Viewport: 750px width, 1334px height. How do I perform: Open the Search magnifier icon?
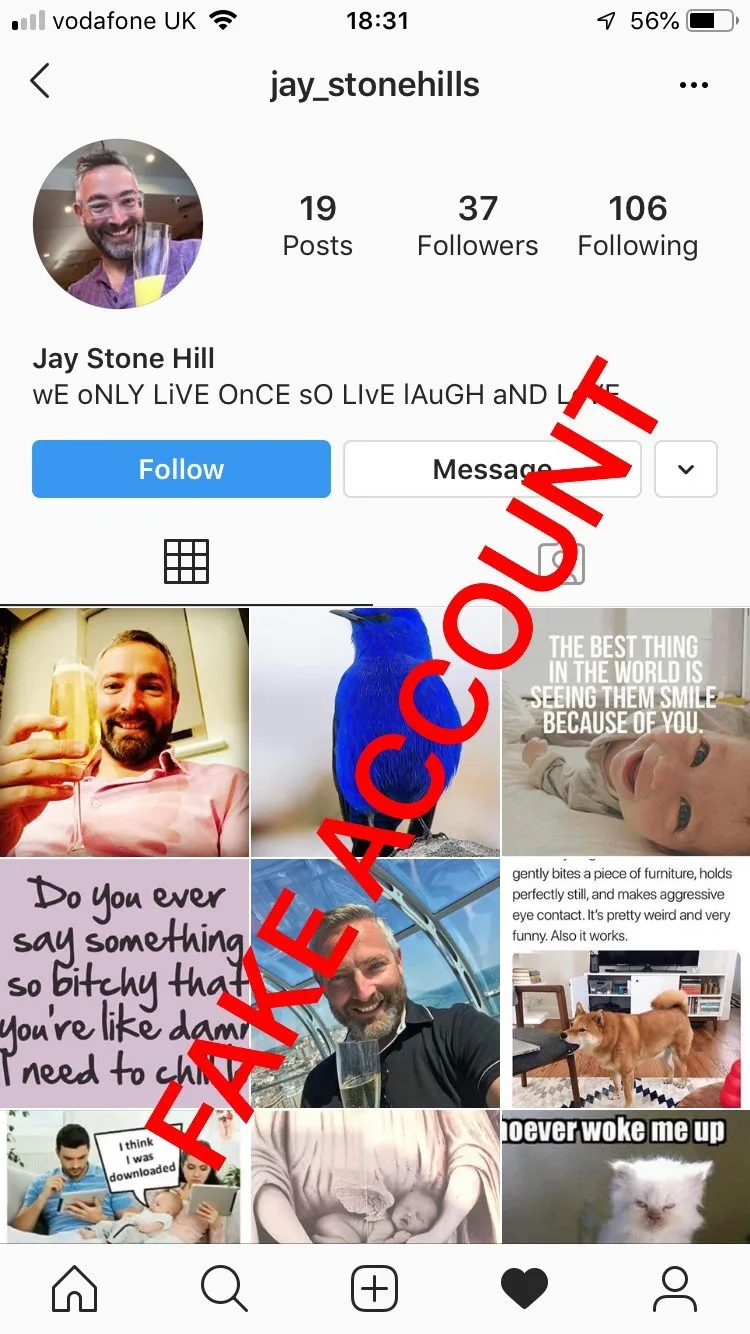tap(224, 1289)
